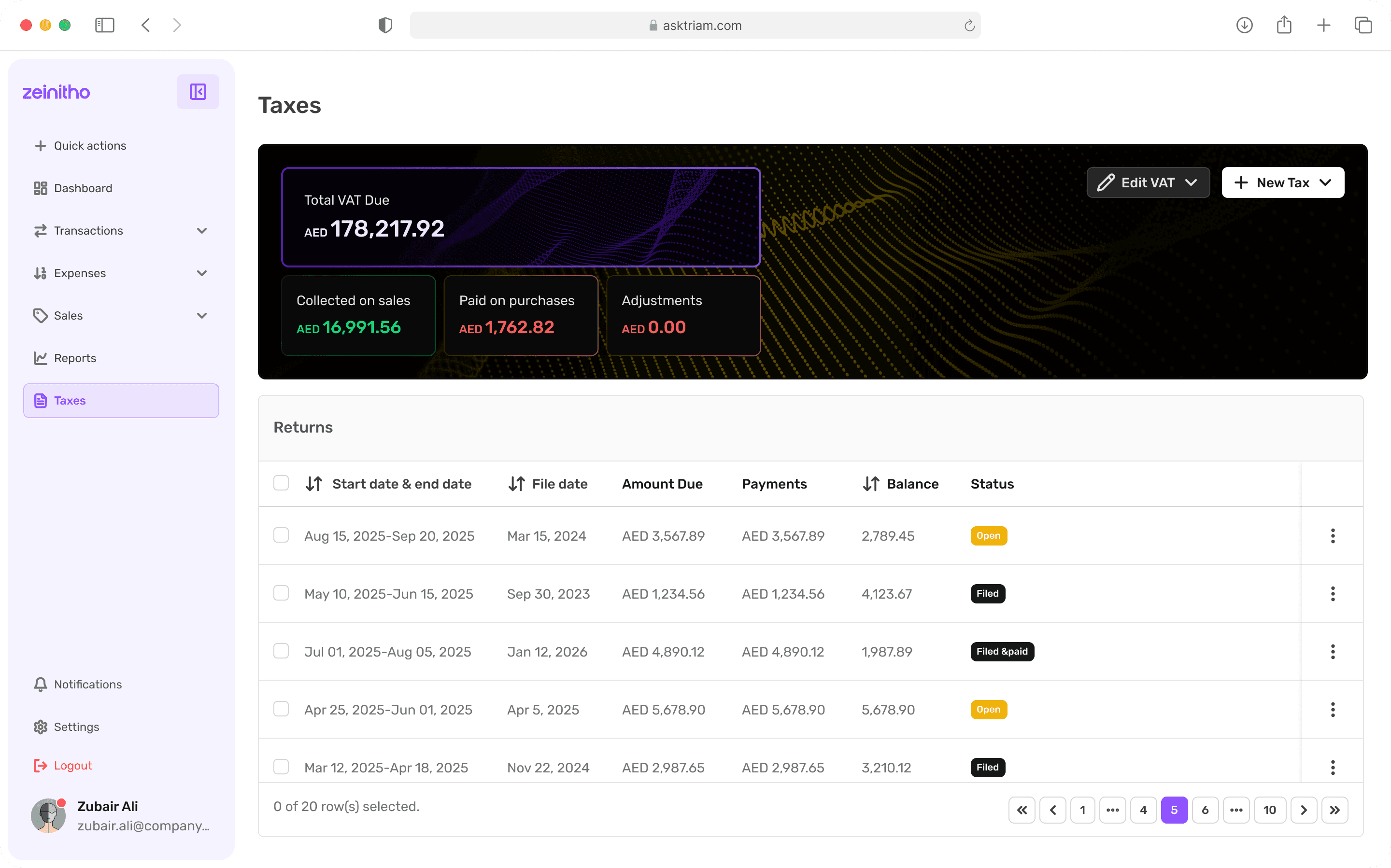This screenshot has width=1391, height=868.
Task: Reload the page in address bar
Action: click(969, 25)
